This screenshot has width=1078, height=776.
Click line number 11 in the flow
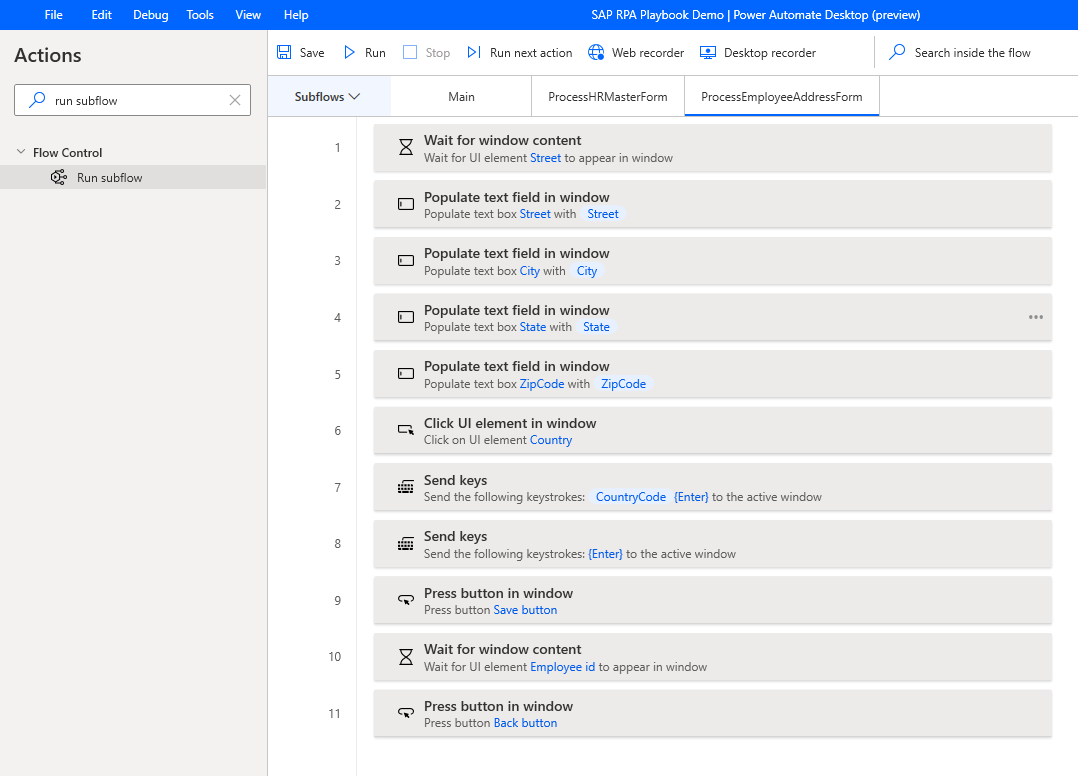click(x=334, y=713)
